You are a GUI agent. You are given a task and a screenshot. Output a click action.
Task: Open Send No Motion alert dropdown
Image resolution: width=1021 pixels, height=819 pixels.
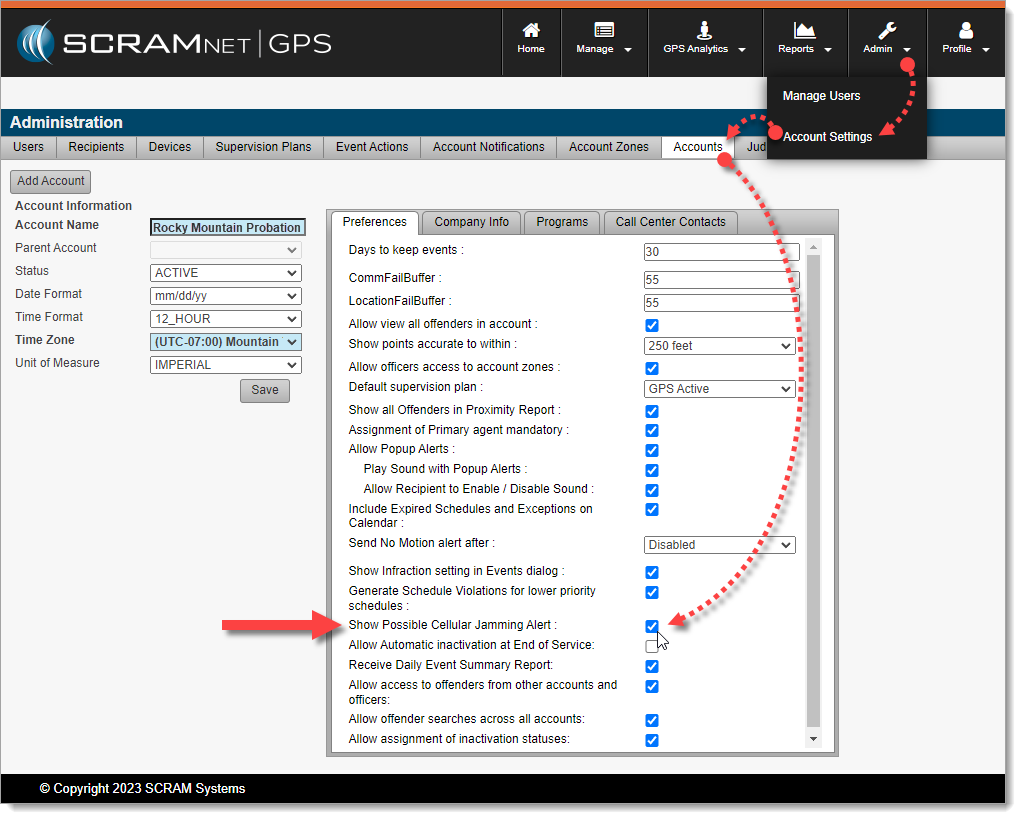point(719,545)
